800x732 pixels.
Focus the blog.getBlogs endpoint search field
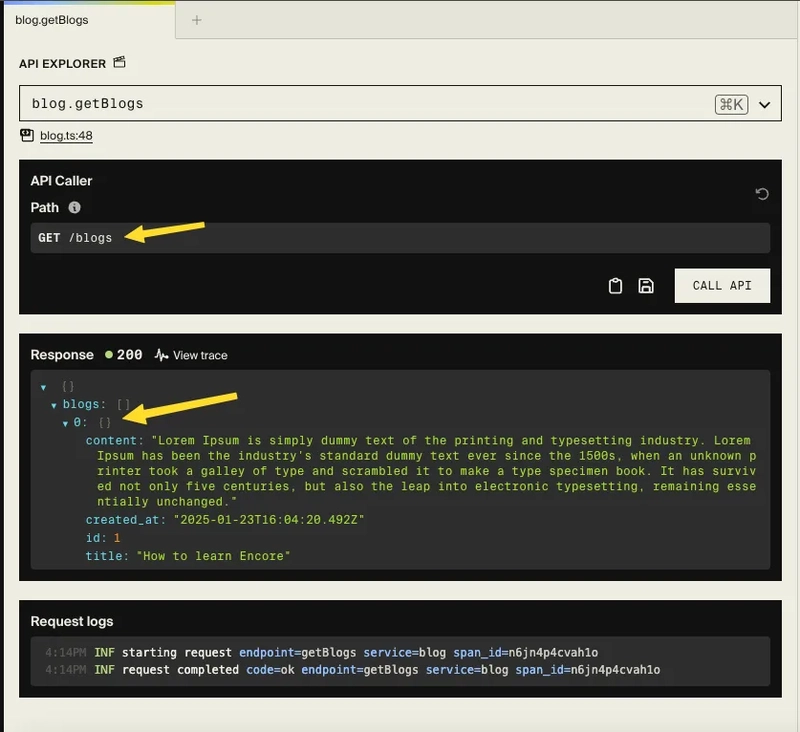[400, 104]
